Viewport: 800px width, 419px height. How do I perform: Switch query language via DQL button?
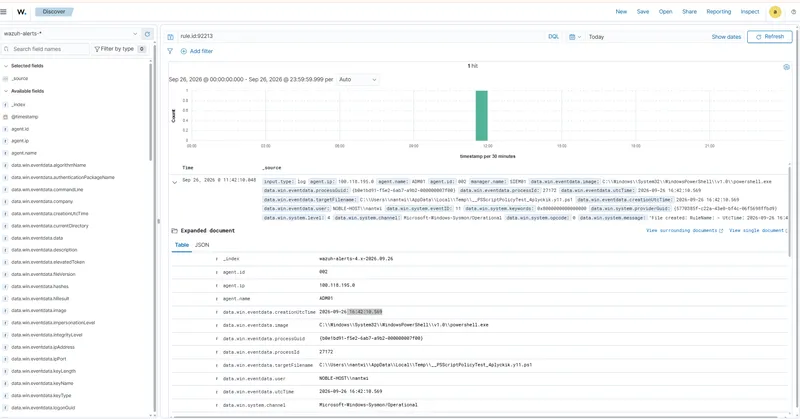553,37
